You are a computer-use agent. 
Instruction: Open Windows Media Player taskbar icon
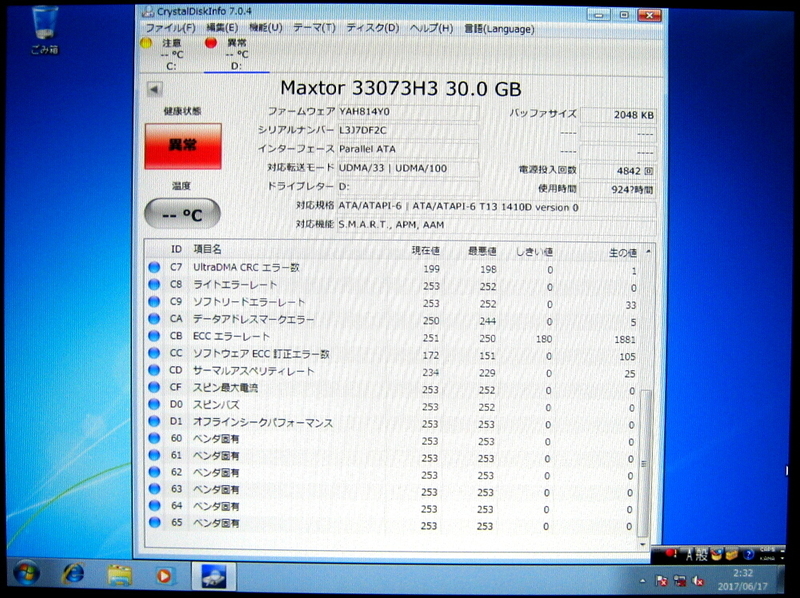(x=164, y=577)
